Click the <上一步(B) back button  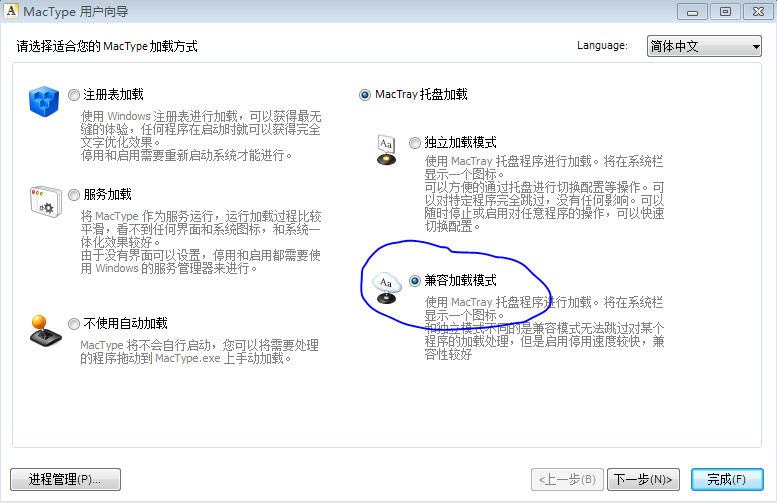(x=567, y=479)
